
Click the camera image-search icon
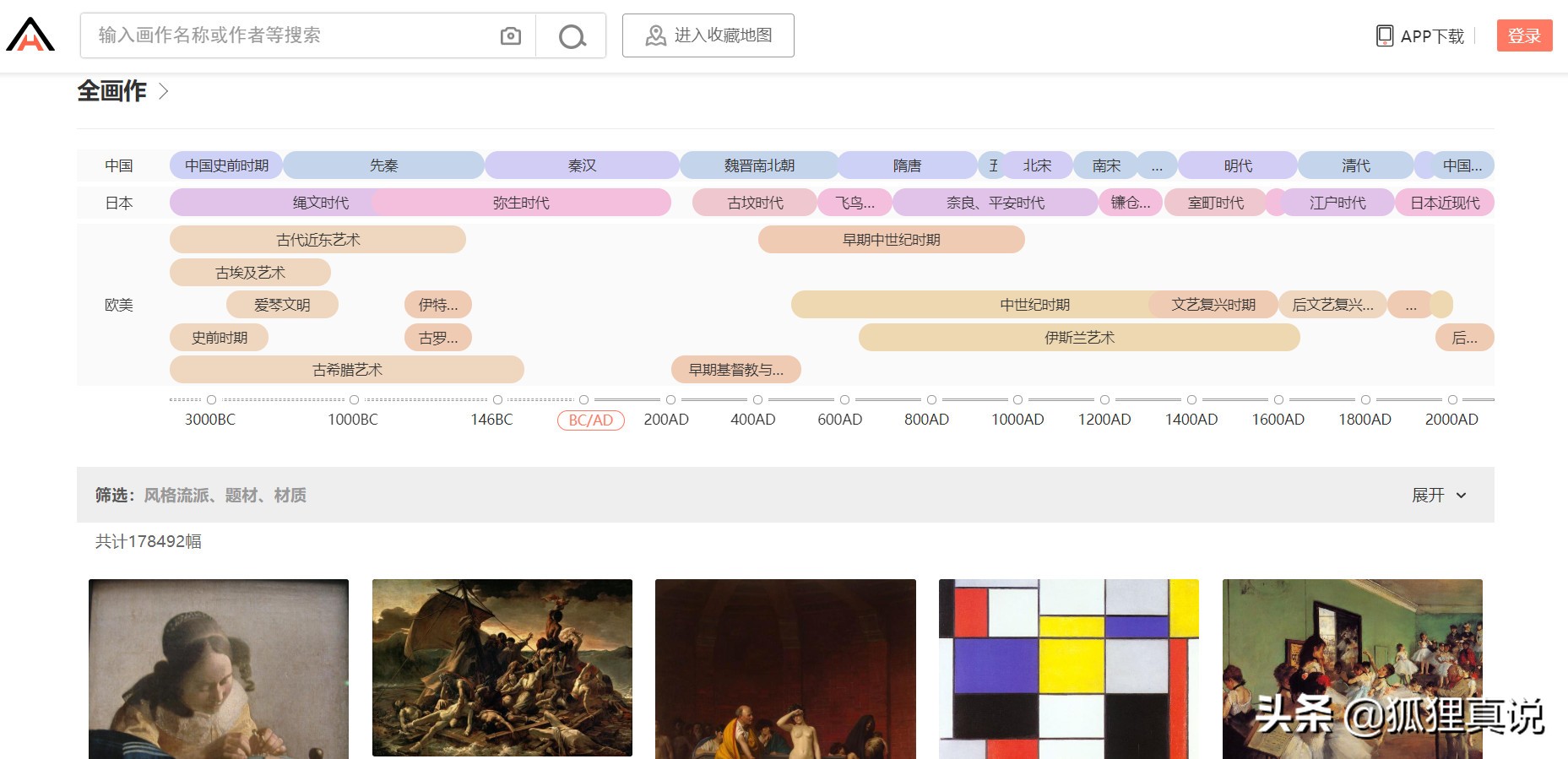coord(510,35)
